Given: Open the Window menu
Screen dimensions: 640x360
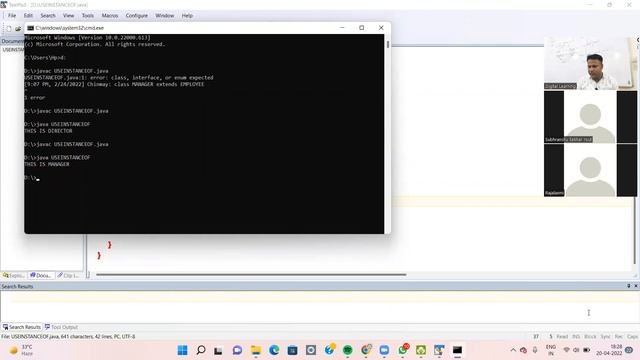Looking at the screenshot, I should (x=164, y=16).
